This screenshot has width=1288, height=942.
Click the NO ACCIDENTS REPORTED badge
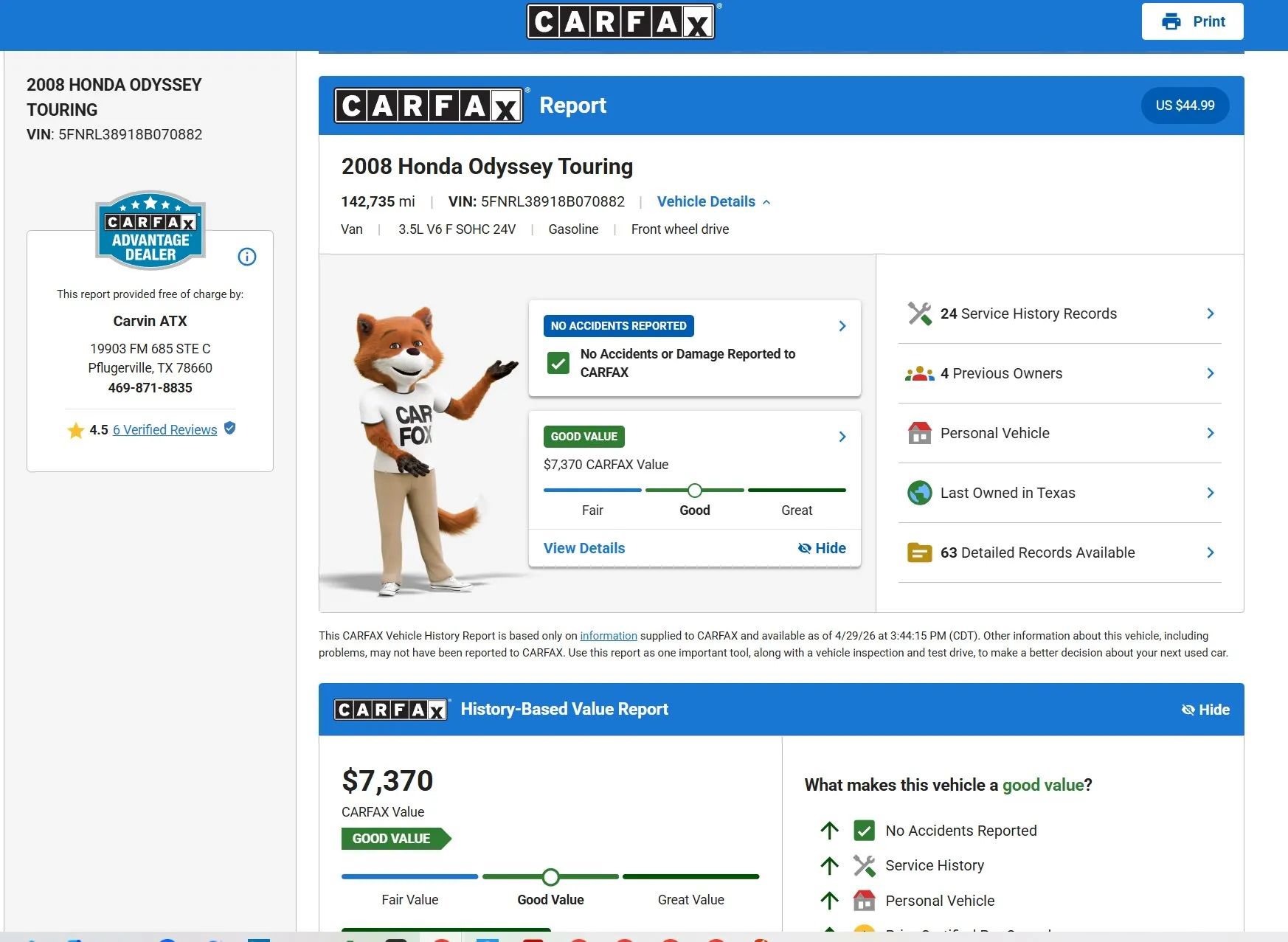(x=619, y=326)
